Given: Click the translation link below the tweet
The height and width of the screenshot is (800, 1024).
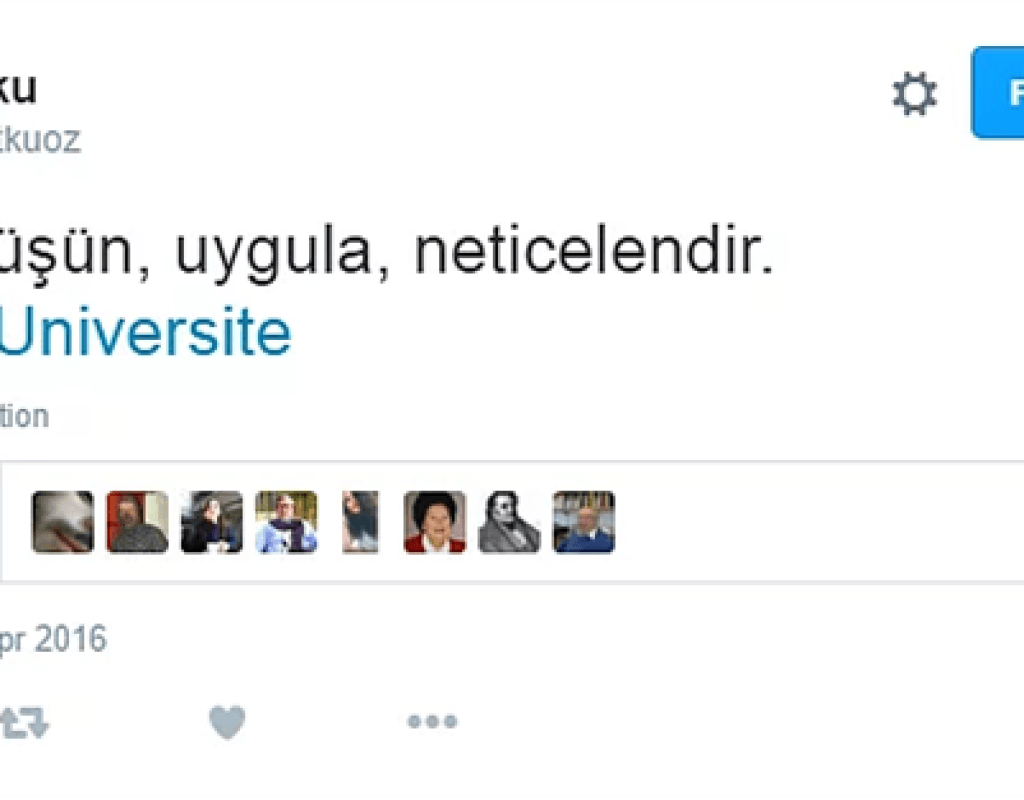Looking at the screenshot, I should pos(24,416).
